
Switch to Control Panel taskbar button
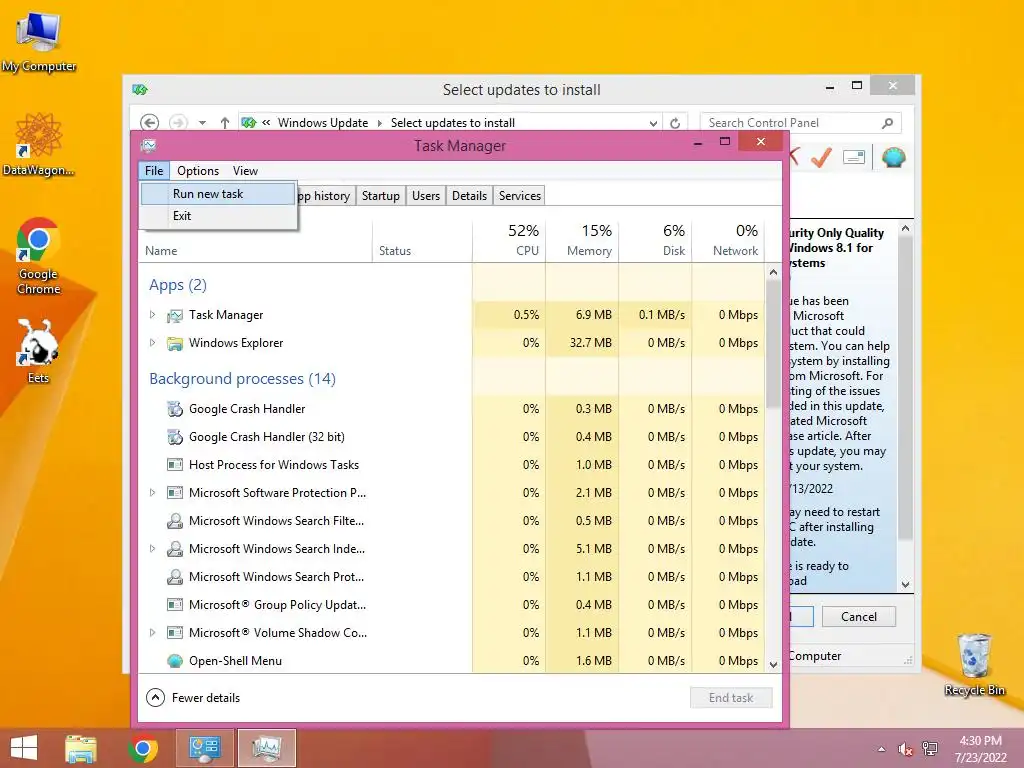click(205, 748)
